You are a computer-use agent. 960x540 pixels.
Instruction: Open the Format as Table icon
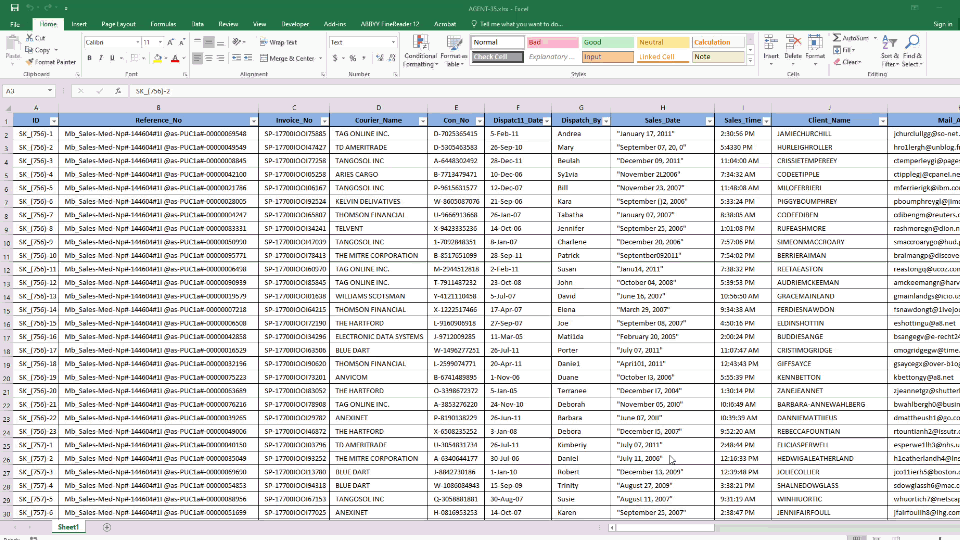(454, 43)
